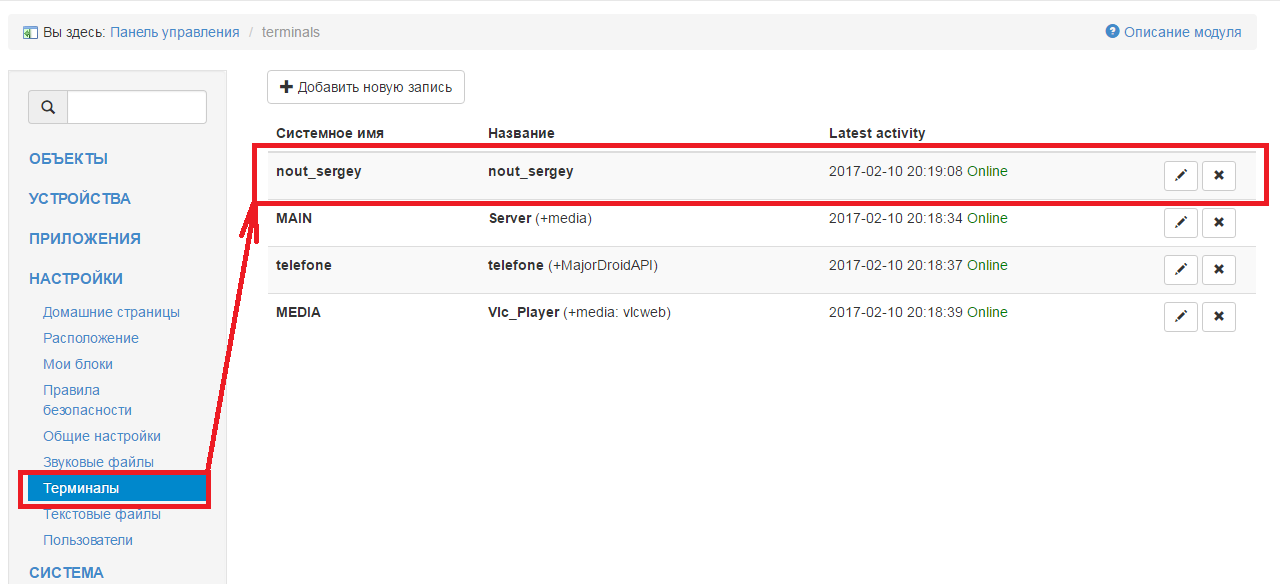Click the nout_sergey title cell in Название column
The image size is (1280, 584).
pos(531,171)
